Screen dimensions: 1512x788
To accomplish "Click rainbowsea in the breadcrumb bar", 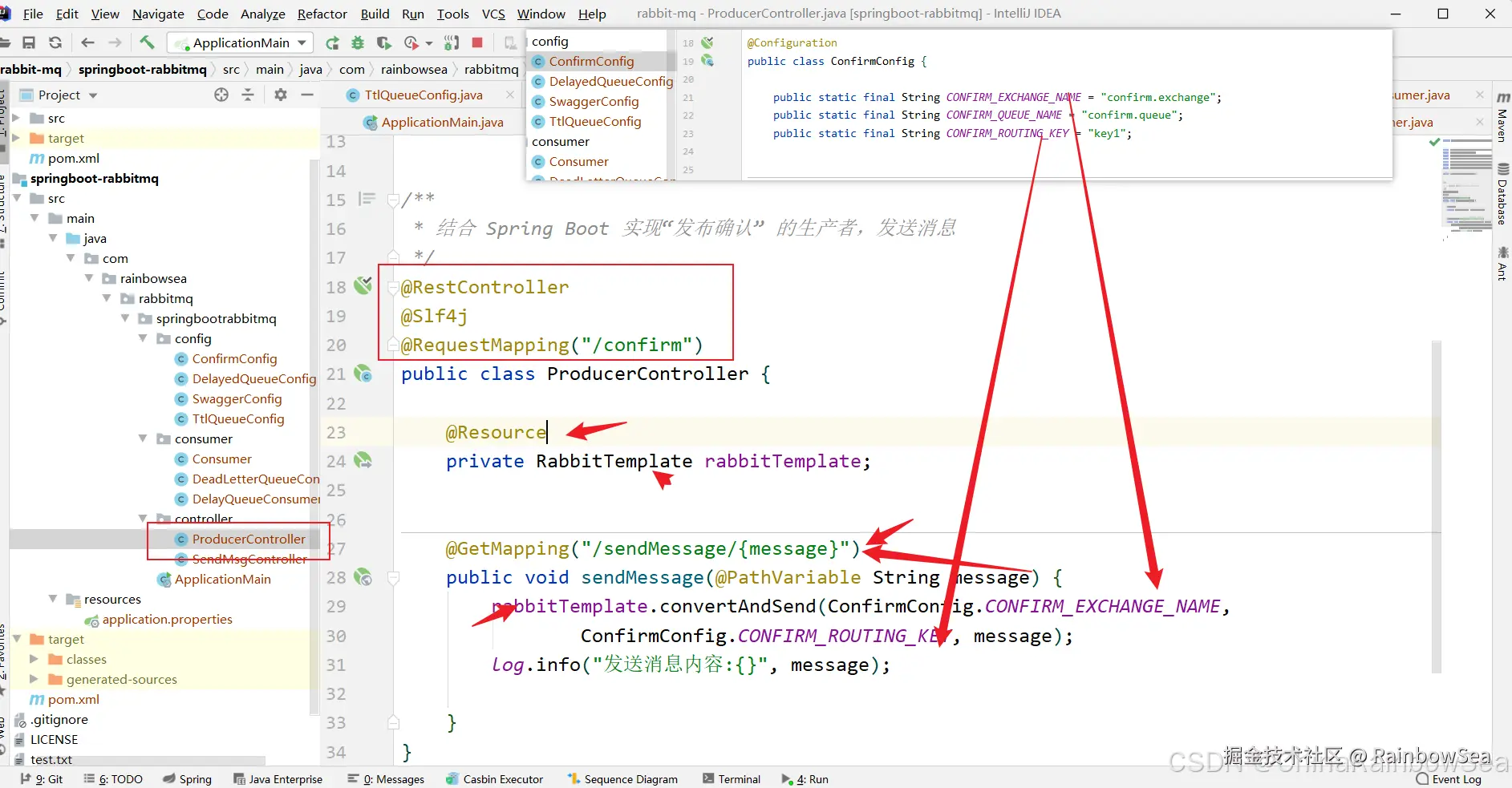I will click(414, 69).
